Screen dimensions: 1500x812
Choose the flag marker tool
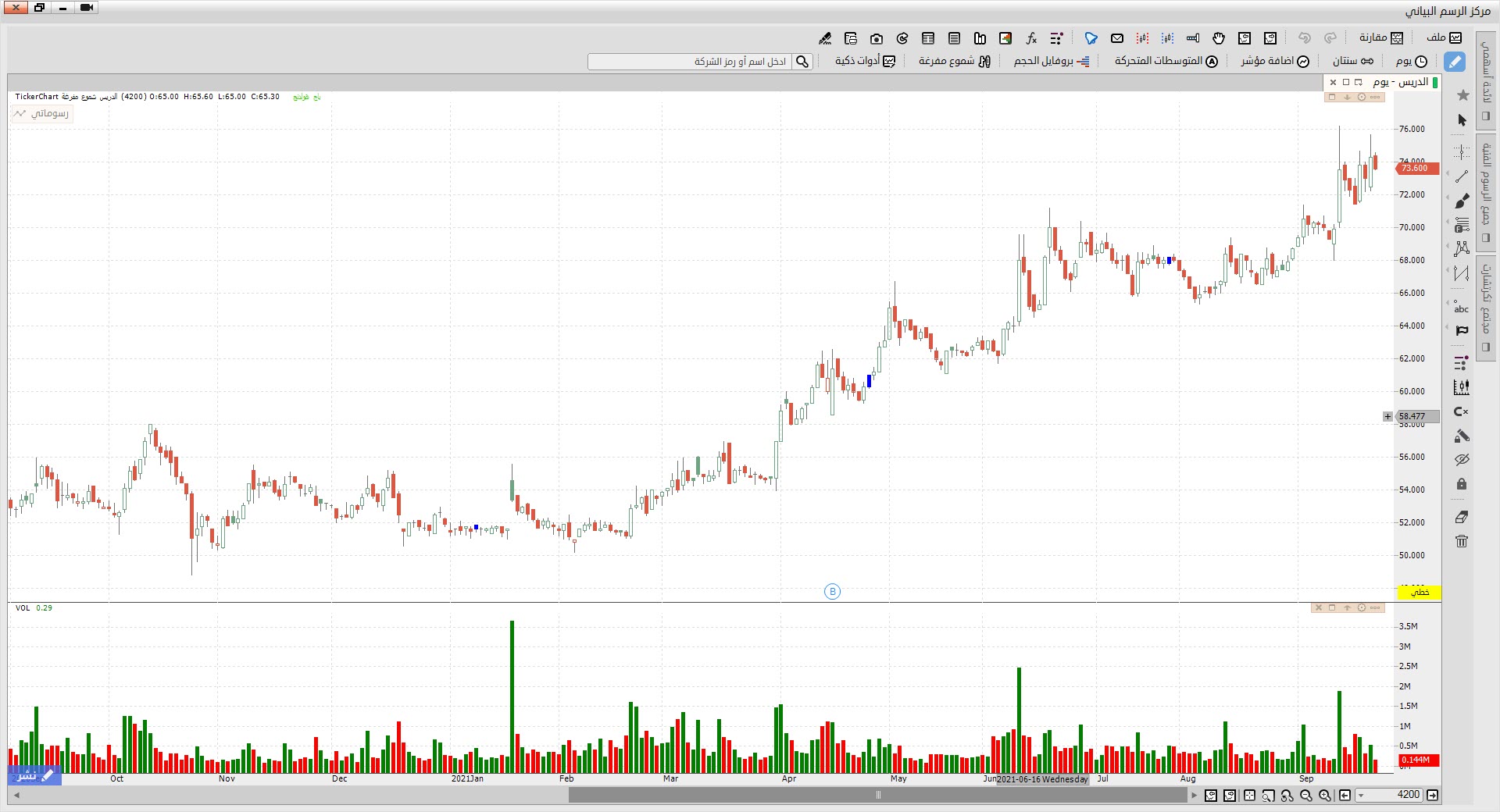tap(1462, 331)
